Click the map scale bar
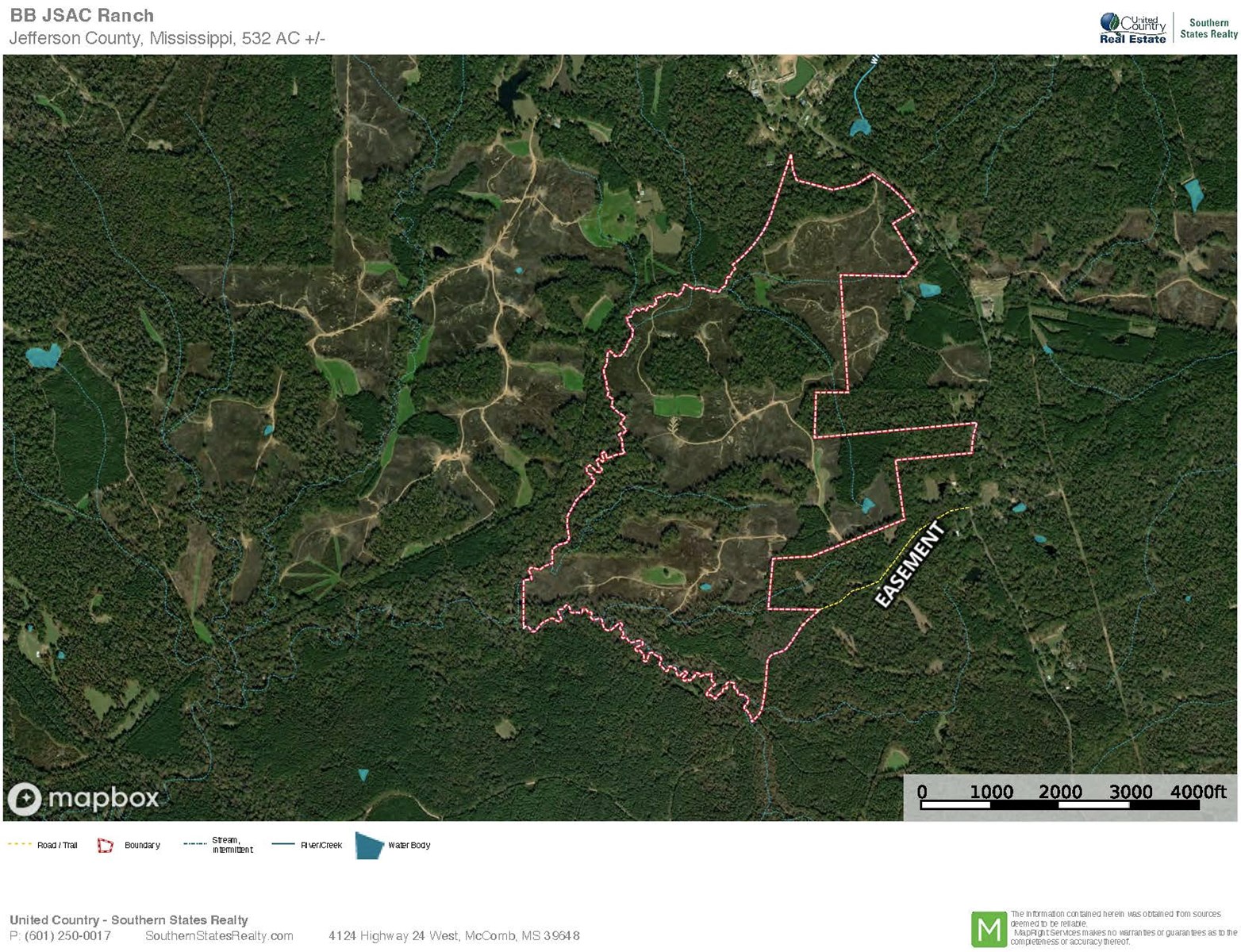 (1060, 805)
